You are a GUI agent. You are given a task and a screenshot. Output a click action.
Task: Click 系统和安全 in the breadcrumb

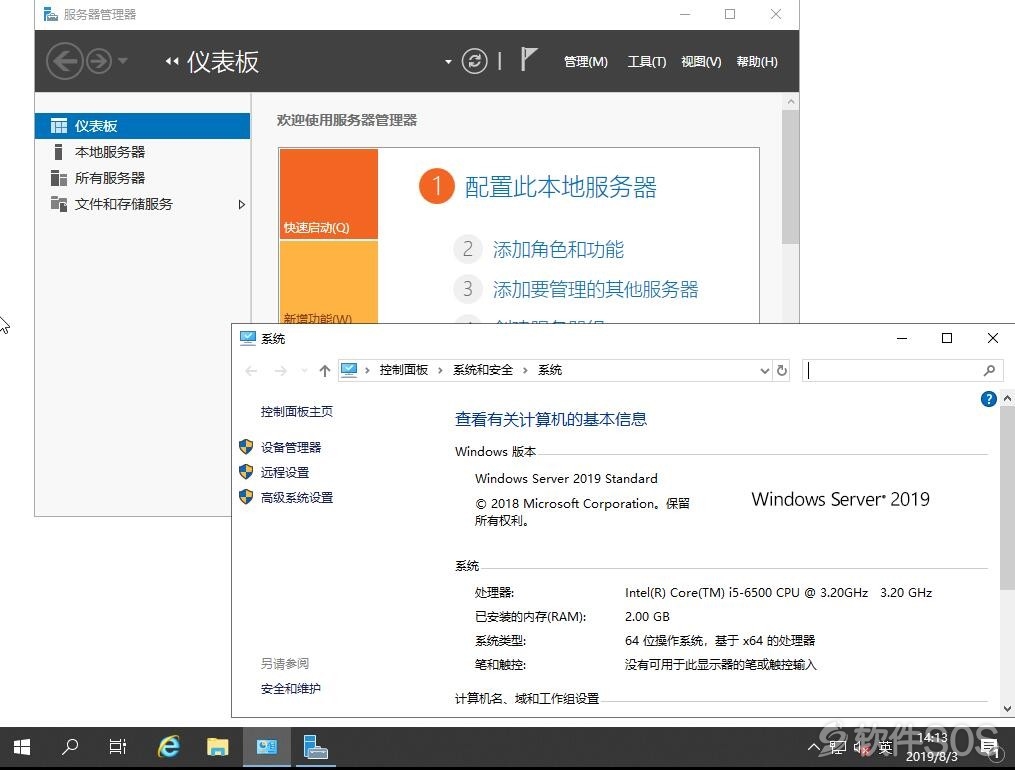(483, 369)
